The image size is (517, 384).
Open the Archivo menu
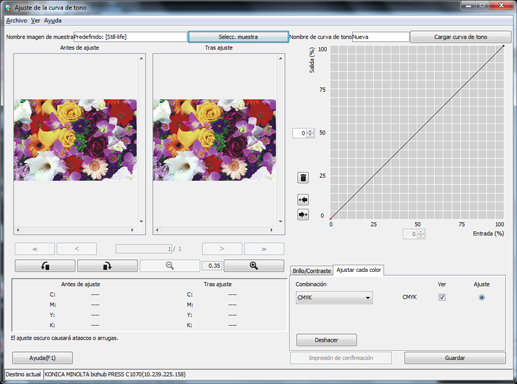[16, 21]
